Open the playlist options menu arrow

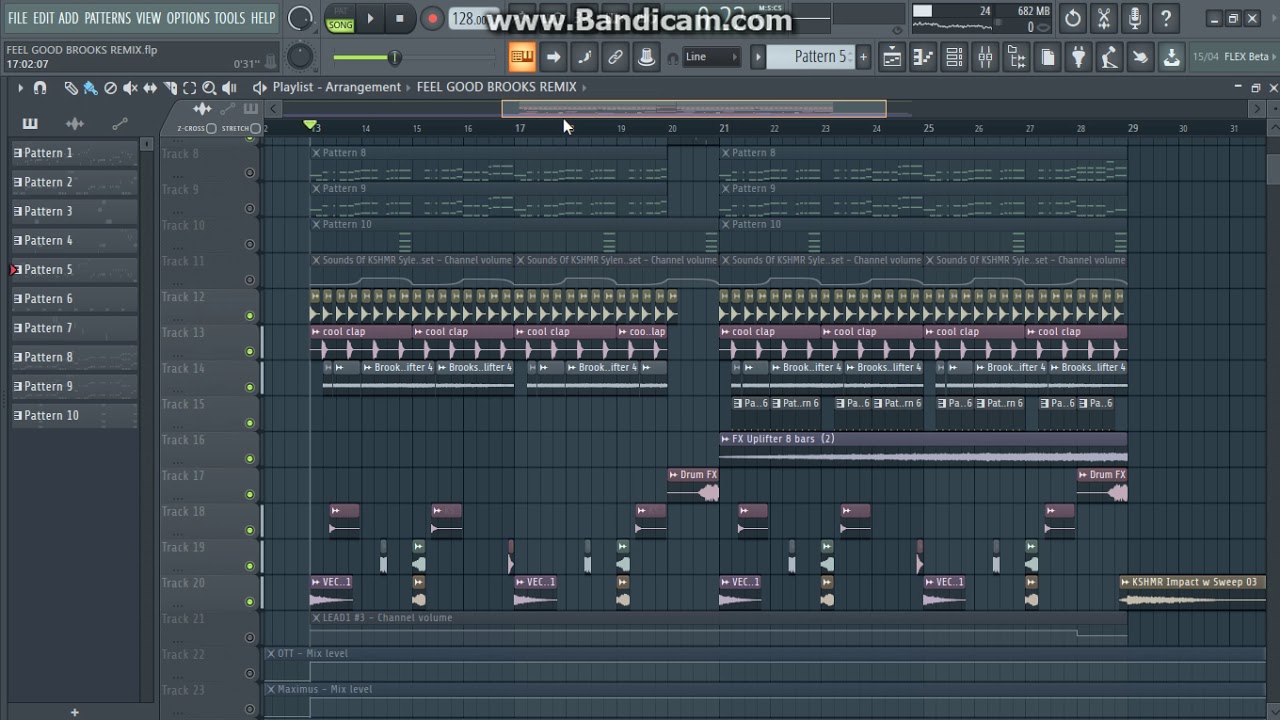point(20,88)
